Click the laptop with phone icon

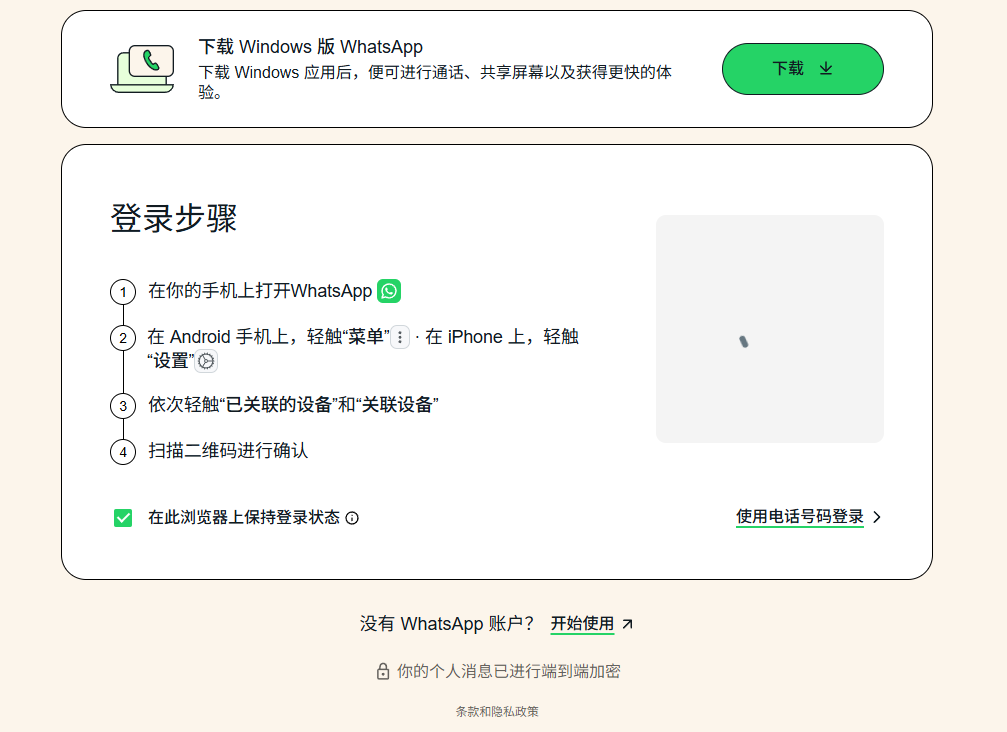coord(141,69)
